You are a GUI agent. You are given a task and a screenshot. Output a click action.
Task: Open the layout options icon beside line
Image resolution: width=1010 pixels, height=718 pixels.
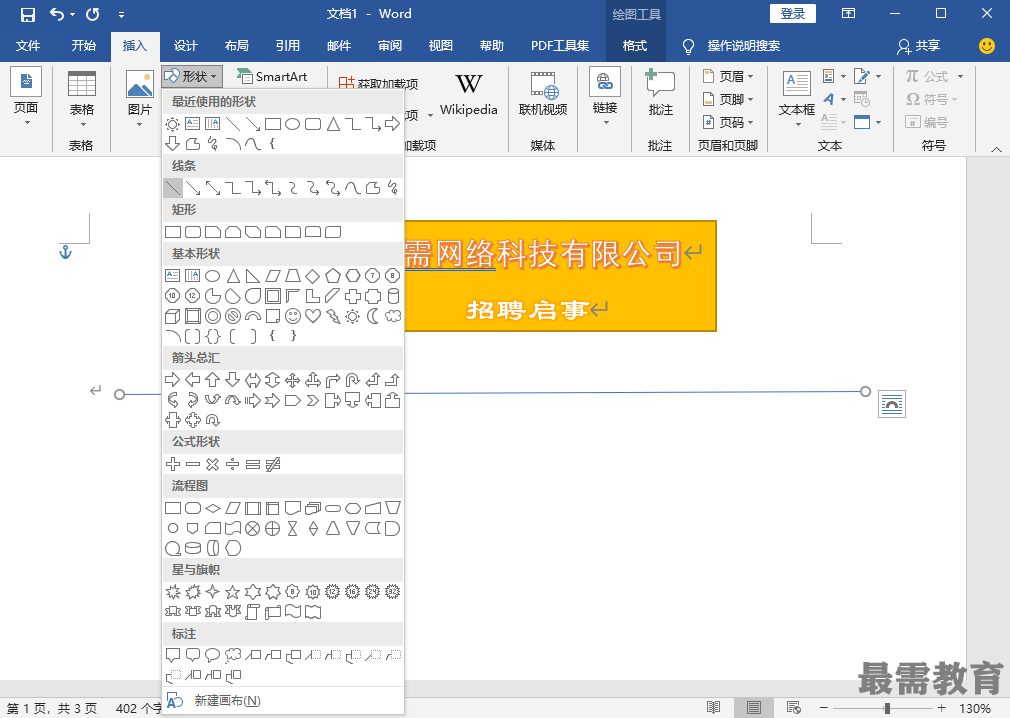coord(891,404)
